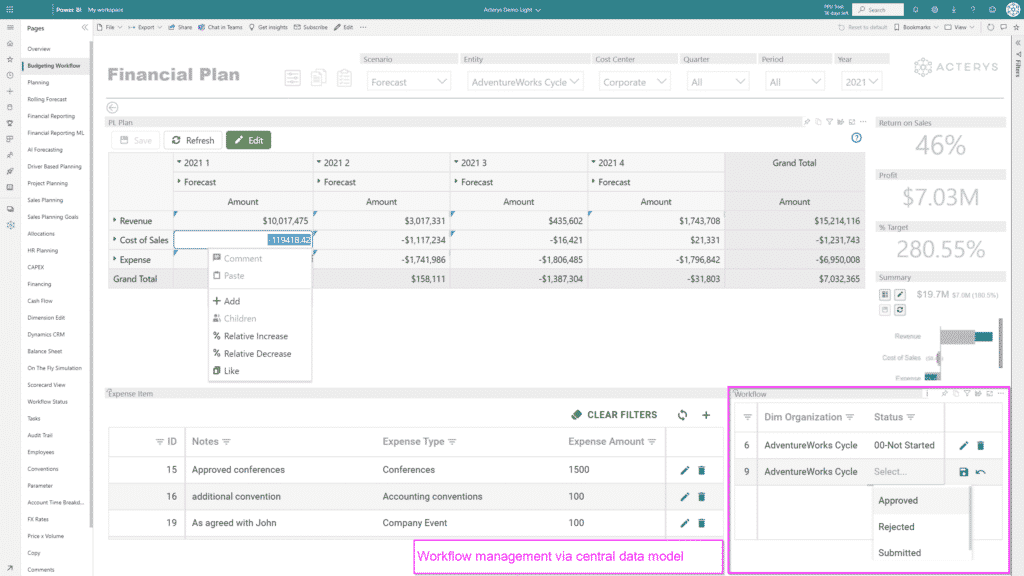Click the back arrow below Financial Plan
This screenshot has height=576, width=1024.
pyautogui.click(x=112, y=108)
